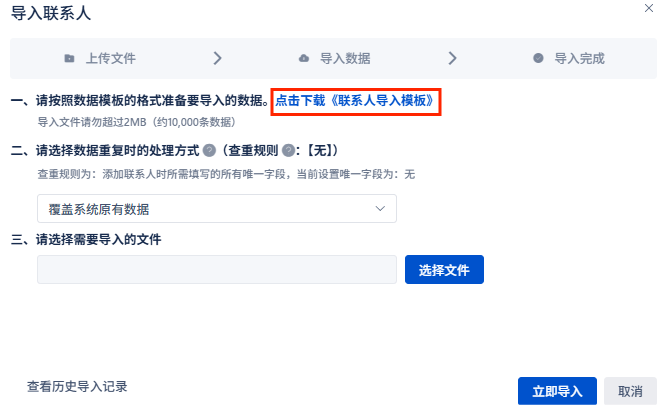Click the folder icon beside 上传文件
Screen dimensions: 669x405
click(x=69, y=58)
